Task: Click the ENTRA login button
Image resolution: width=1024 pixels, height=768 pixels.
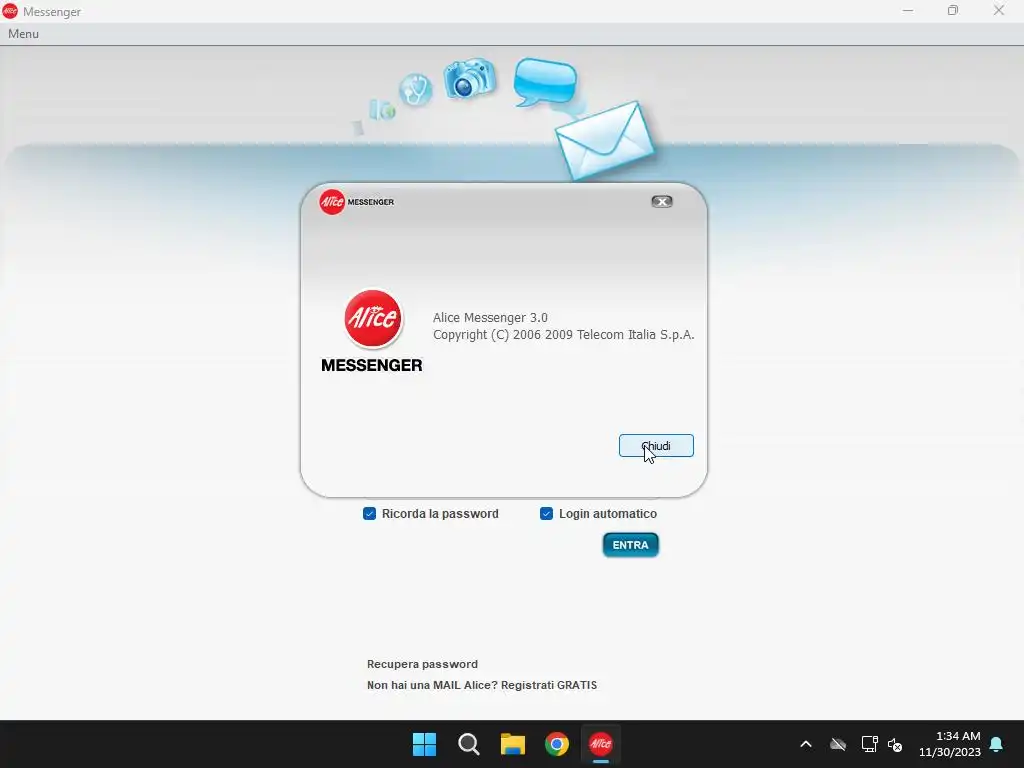Action: coord(630,545)
